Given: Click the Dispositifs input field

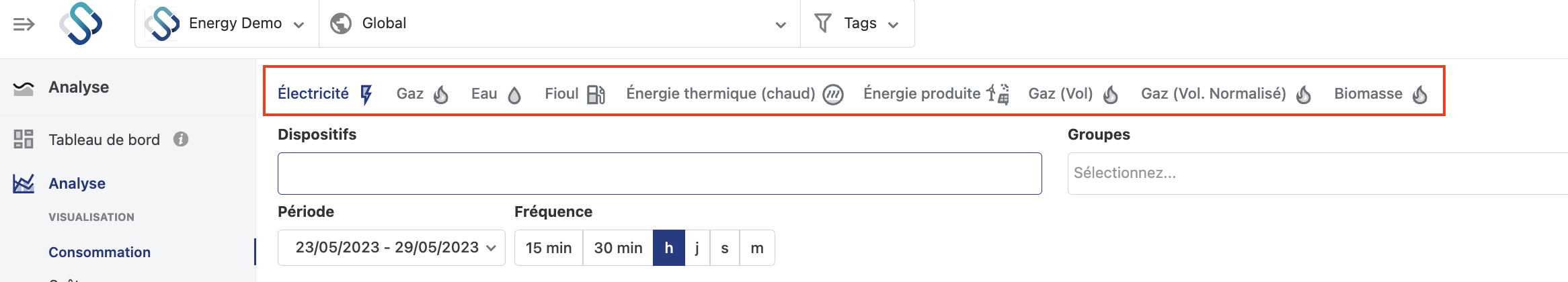Looking at the screenshot, I should pos(660,174).
